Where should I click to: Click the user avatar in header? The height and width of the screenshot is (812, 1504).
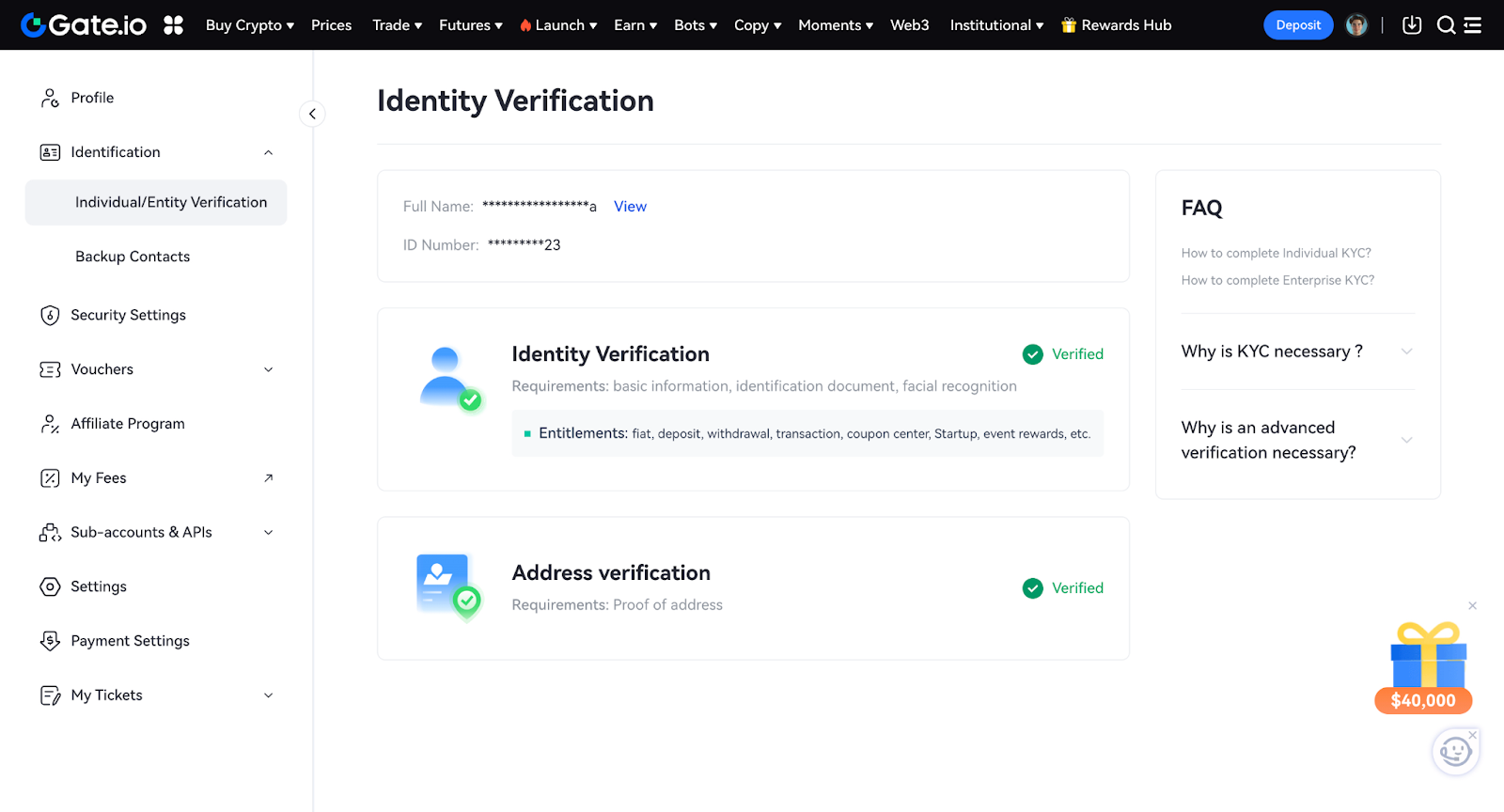tap(1355, 25)
